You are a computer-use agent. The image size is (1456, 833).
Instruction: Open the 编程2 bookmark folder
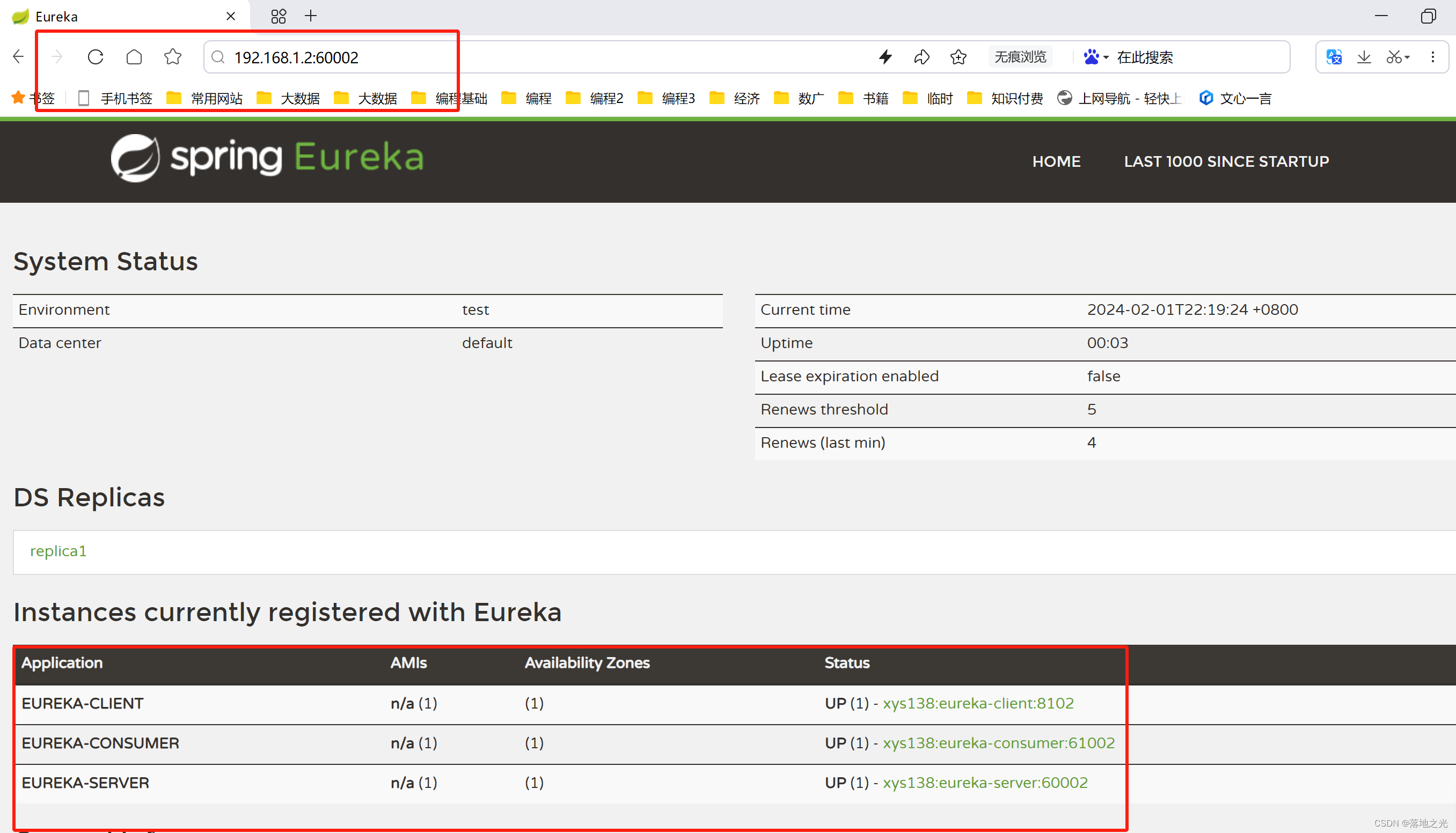tap(594, 98)
